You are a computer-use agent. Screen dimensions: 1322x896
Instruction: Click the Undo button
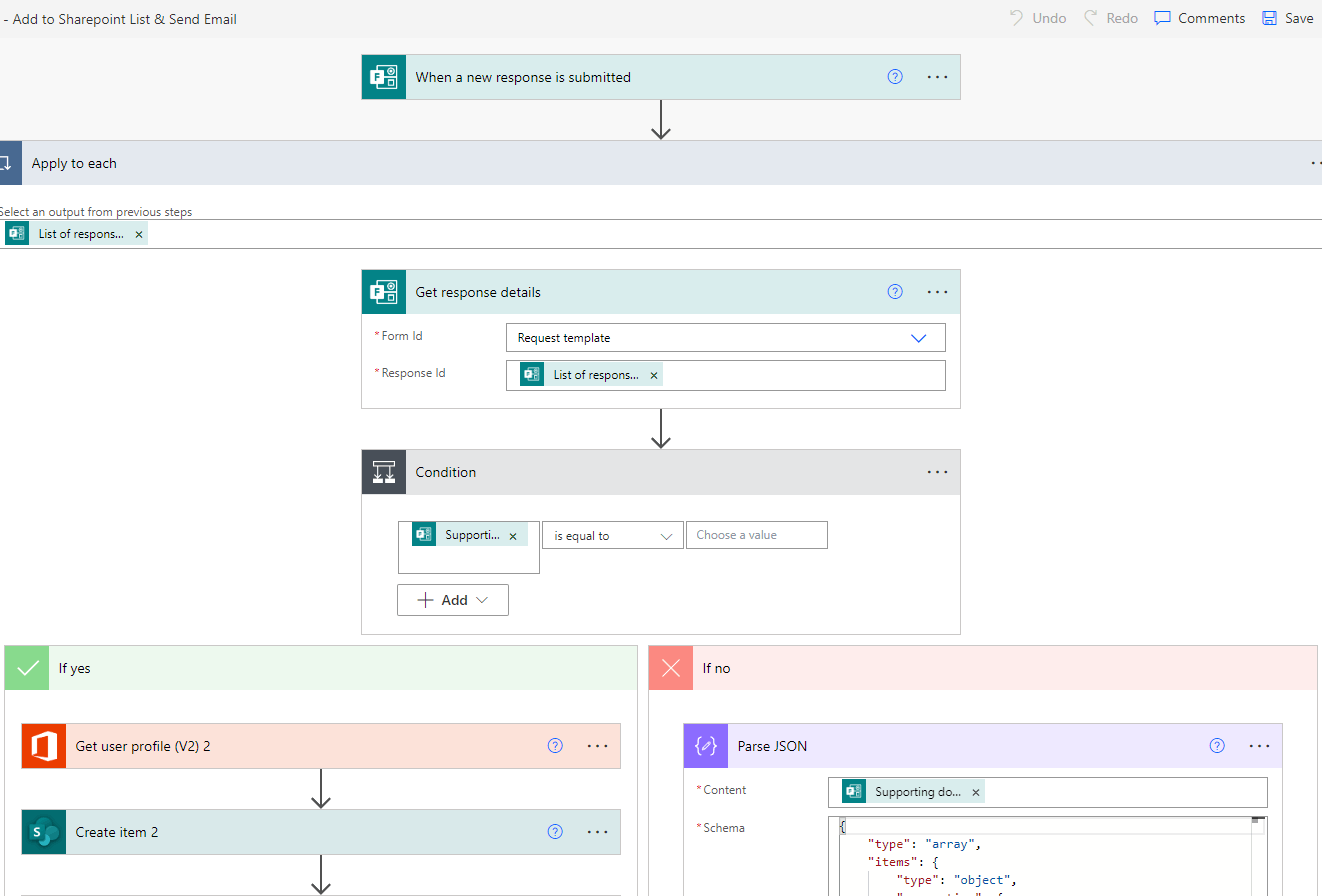(x=1036, y=18)
